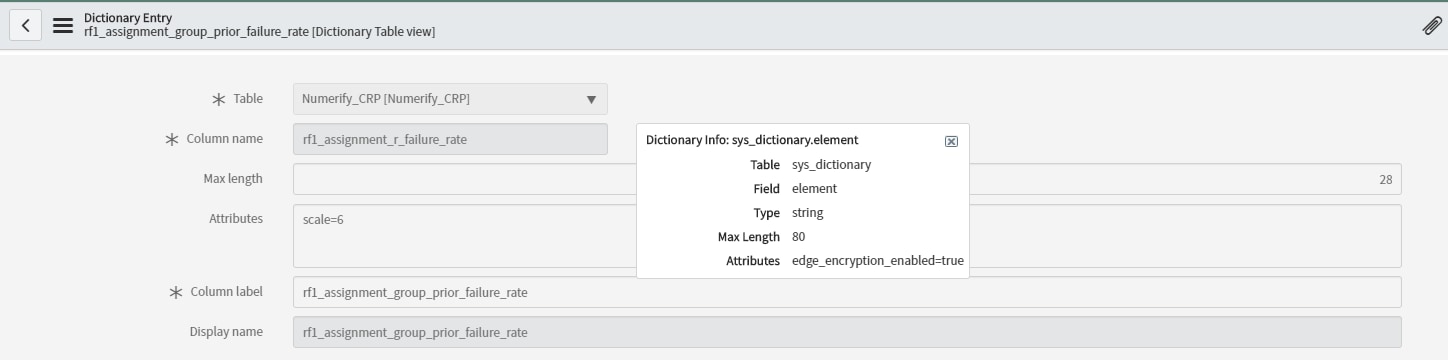Image resolution: width=1448 pixels, height=360 pixels.
Task: Click 'Dictionary Info: sys_dictionary.element' popup title
Action: (752, 140)
